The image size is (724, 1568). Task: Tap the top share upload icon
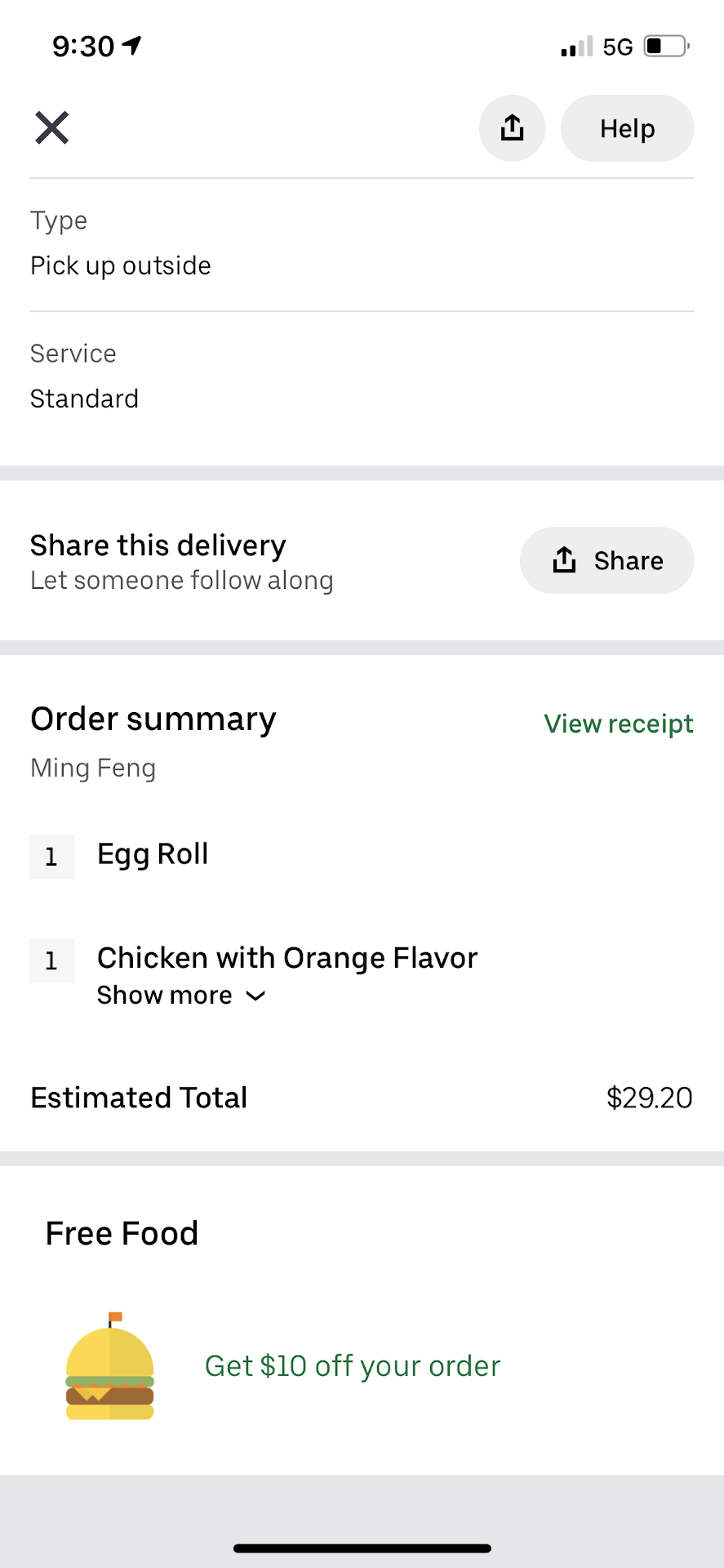point(512,128)
